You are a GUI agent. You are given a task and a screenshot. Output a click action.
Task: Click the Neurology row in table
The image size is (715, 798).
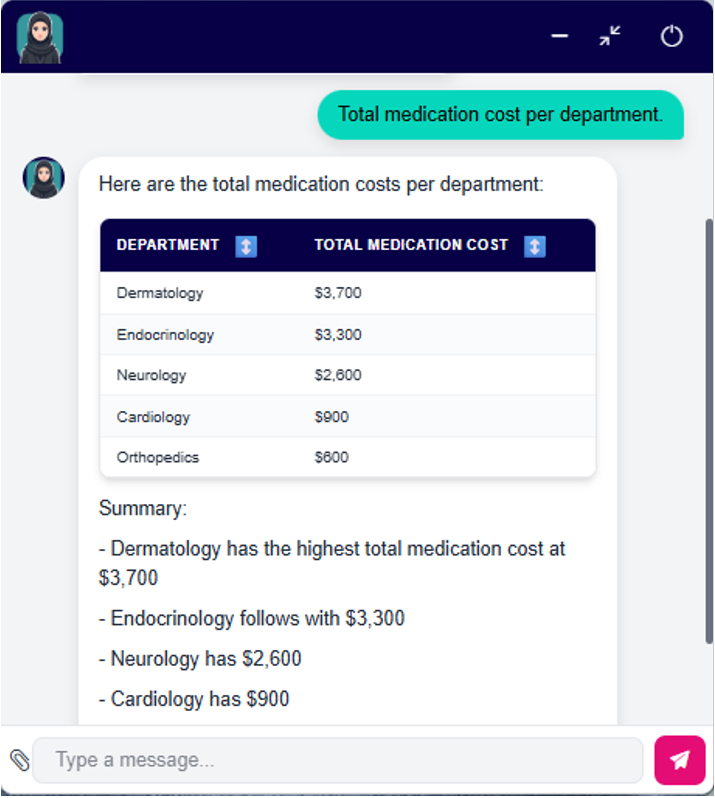347,376
